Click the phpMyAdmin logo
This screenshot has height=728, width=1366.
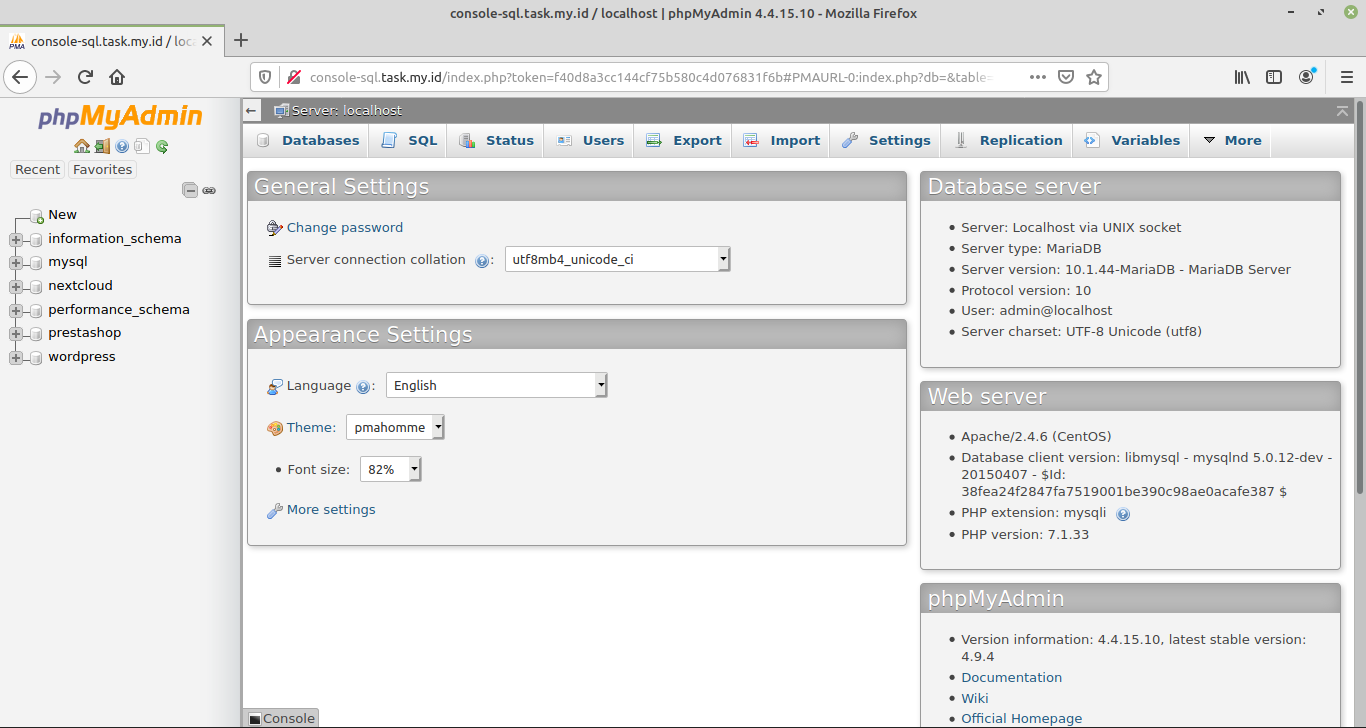pyautogui.click(x=120, y=117)
